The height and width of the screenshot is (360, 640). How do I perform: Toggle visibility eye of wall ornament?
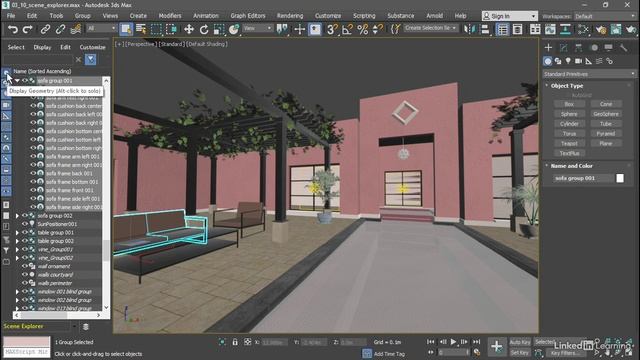click(x=24, y=266)
